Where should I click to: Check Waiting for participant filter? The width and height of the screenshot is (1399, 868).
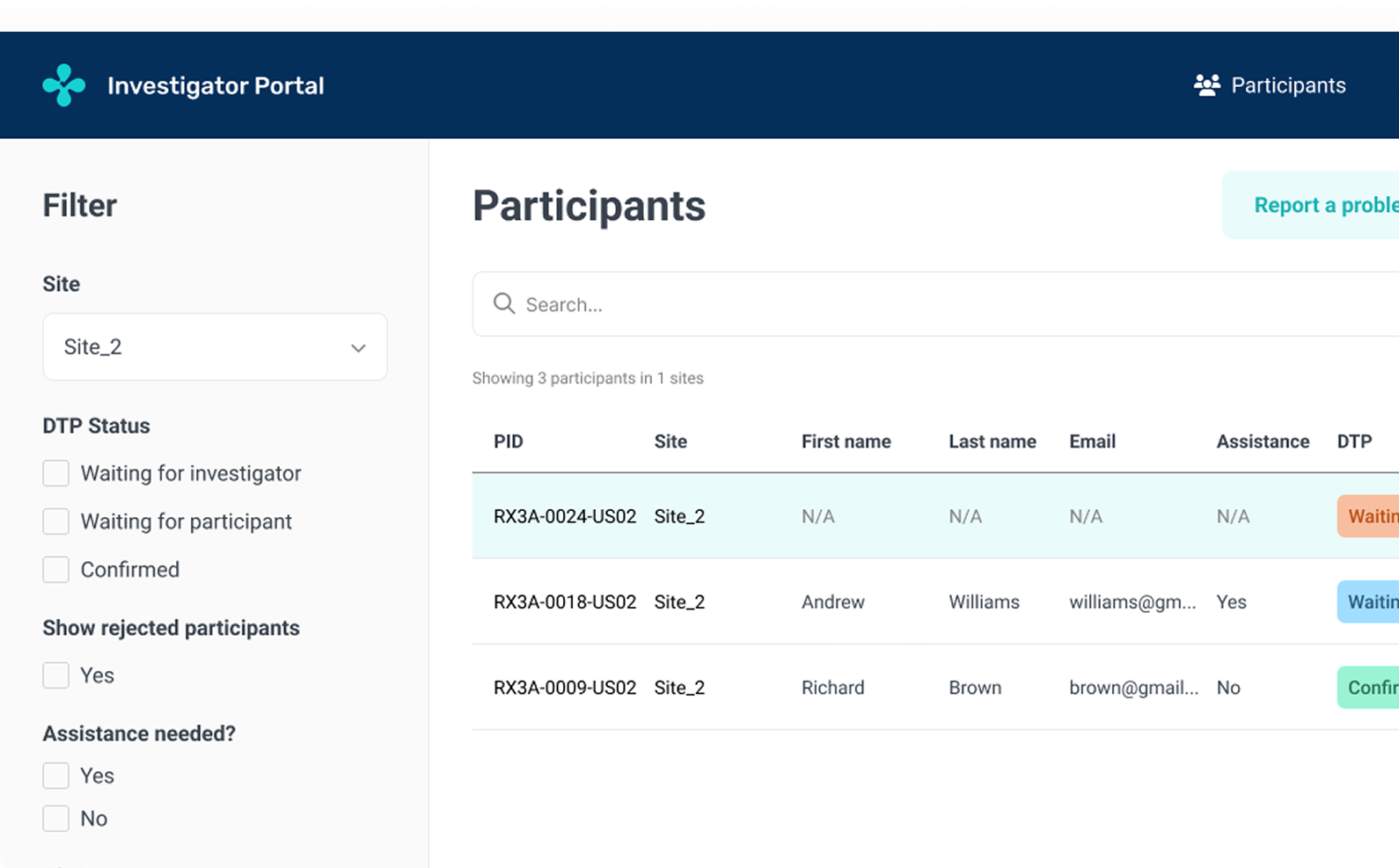[x=56, y=522]
